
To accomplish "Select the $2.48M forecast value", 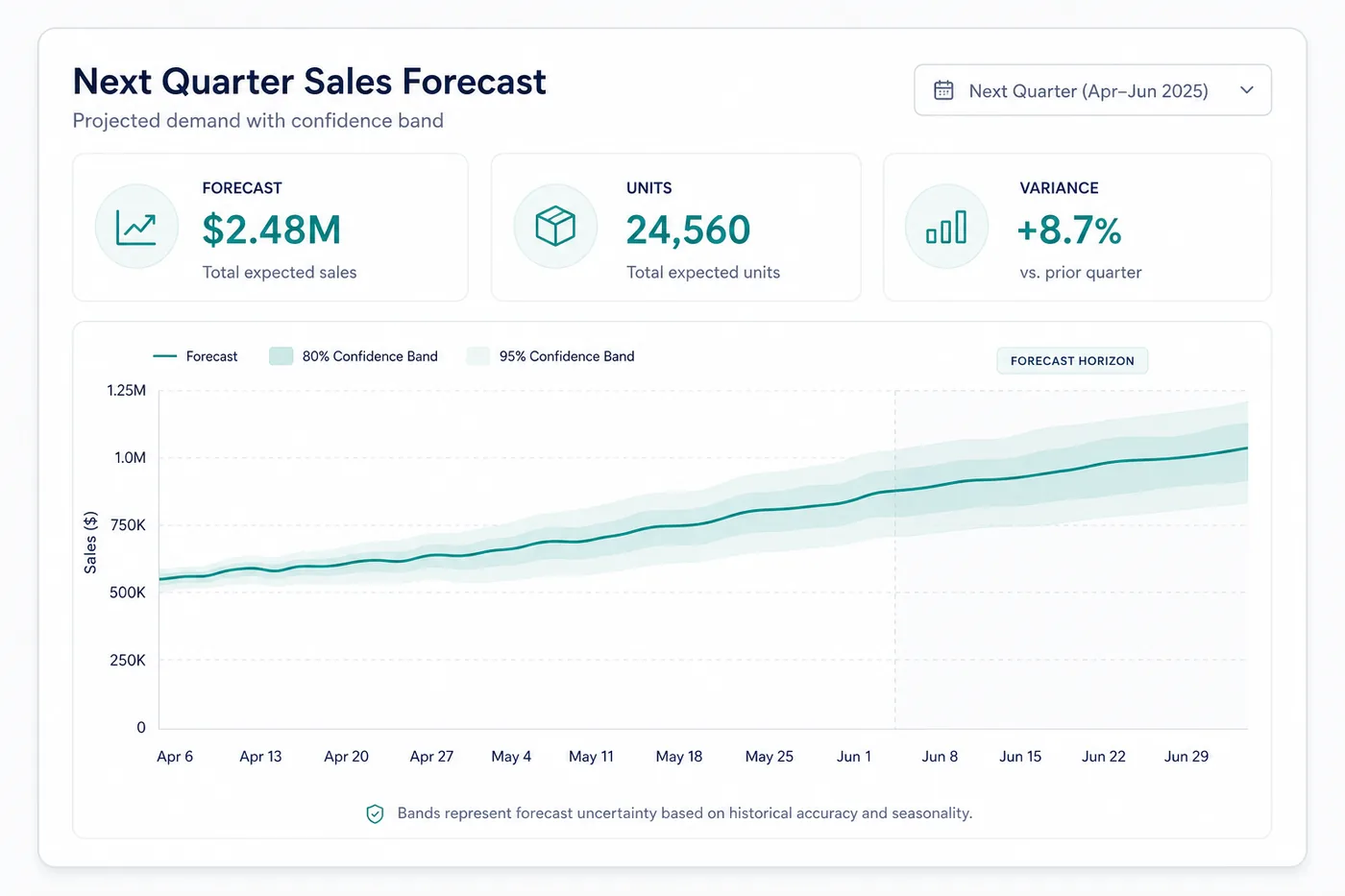I will (272, 230).
